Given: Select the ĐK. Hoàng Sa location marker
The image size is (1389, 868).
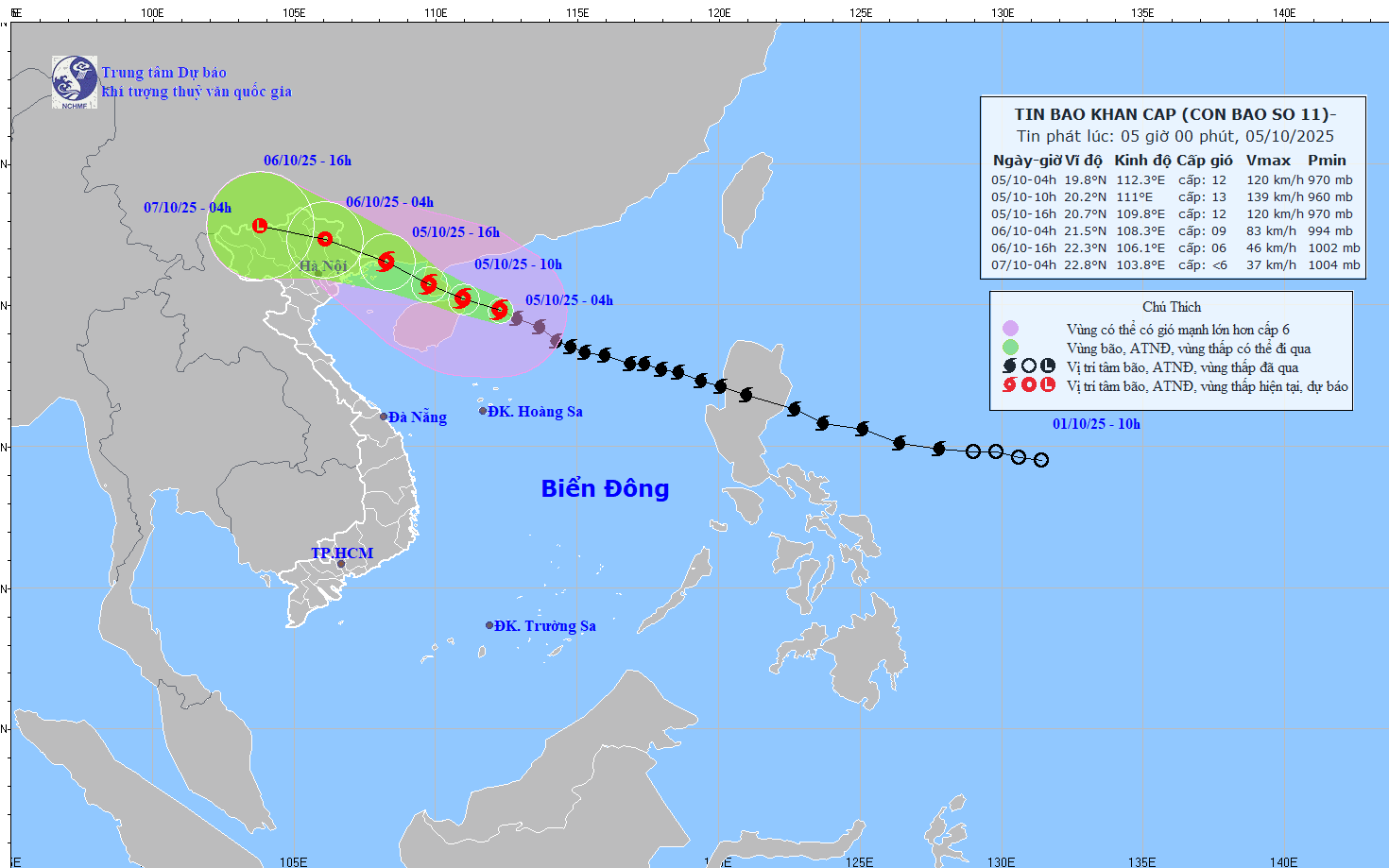Looking at the screenshot, I should point(483,411).
